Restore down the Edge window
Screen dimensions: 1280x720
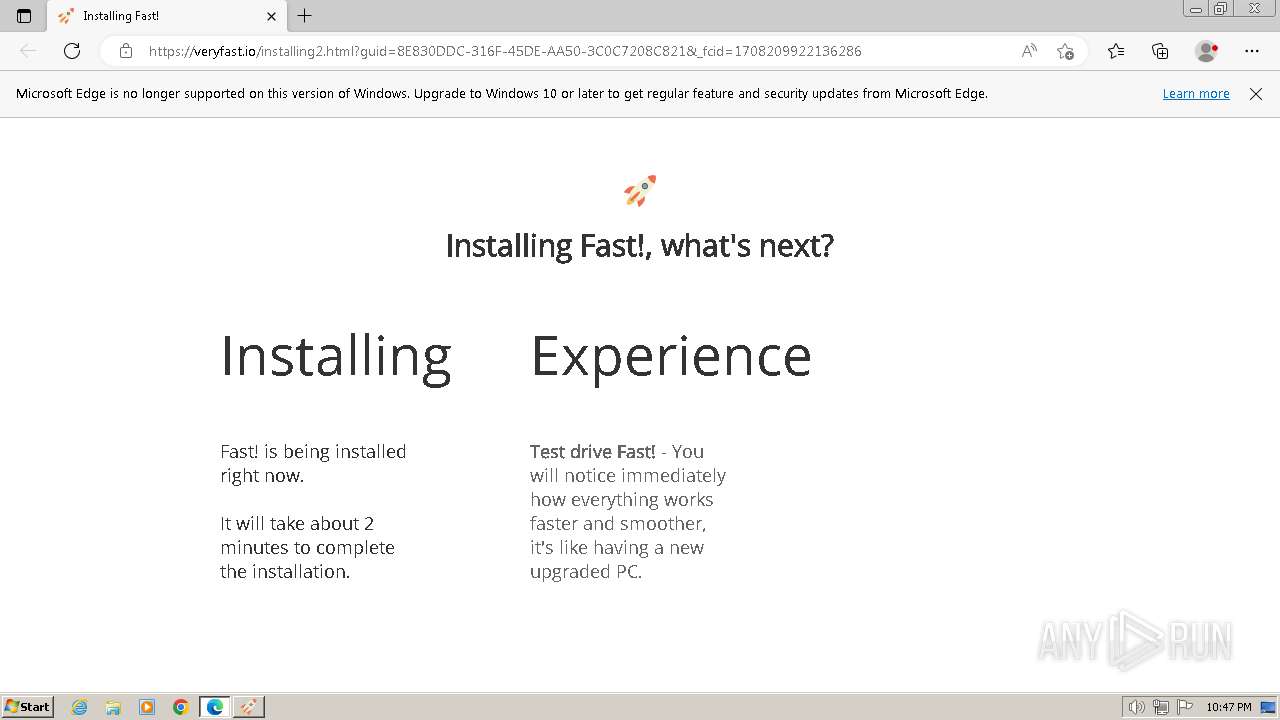[x=1220, y=8]
